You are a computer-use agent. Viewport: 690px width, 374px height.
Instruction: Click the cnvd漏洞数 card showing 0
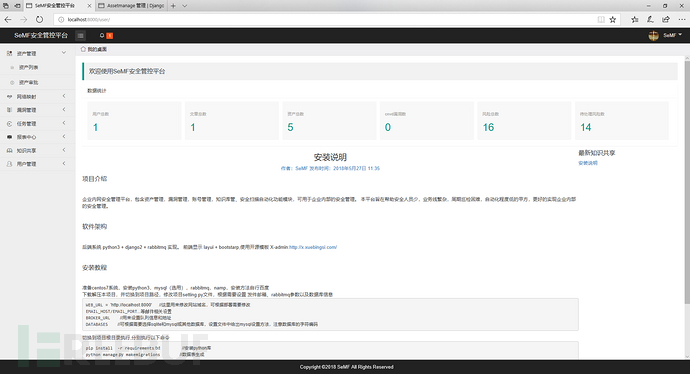pos(427,121)
